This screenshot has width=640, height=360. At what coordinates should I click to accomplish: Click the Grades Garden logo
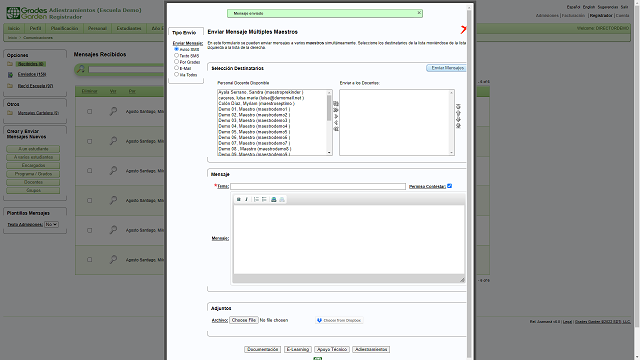click(27, 13)
